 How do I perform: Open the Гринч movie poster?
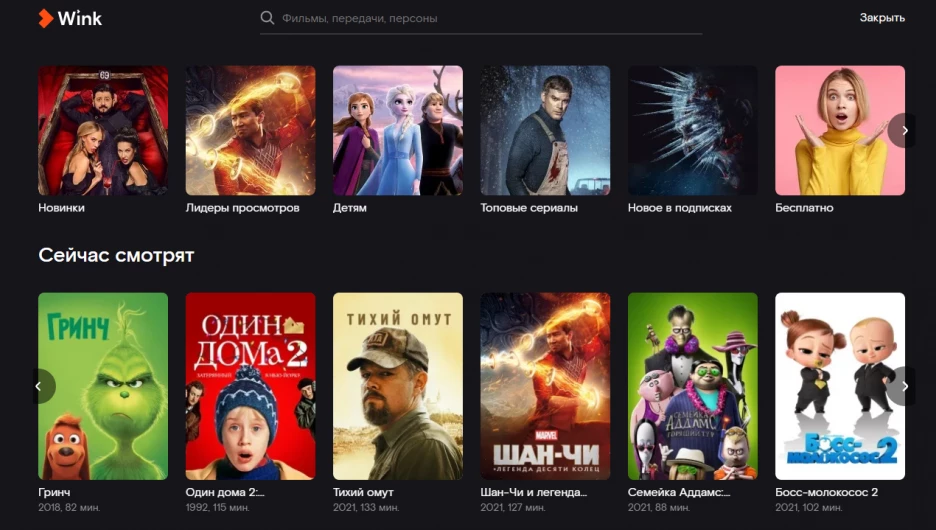(103, 385)
